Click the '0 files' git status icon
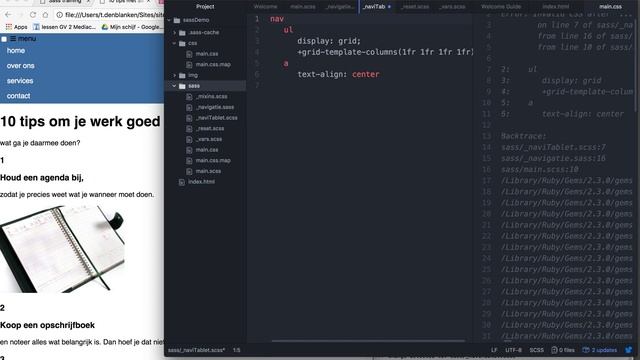640x360 pixels. pos(563,350)
